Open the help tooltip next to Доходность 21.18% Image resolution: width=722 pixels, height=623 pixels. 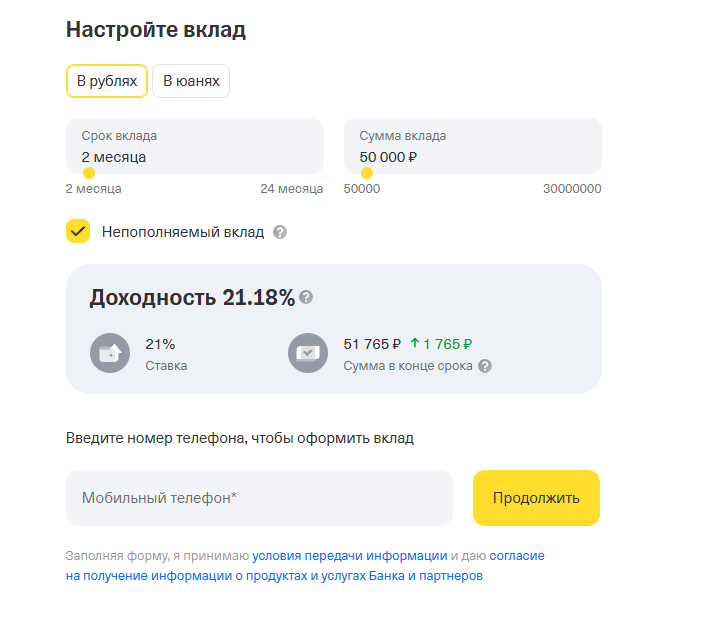tap(306, 297)
